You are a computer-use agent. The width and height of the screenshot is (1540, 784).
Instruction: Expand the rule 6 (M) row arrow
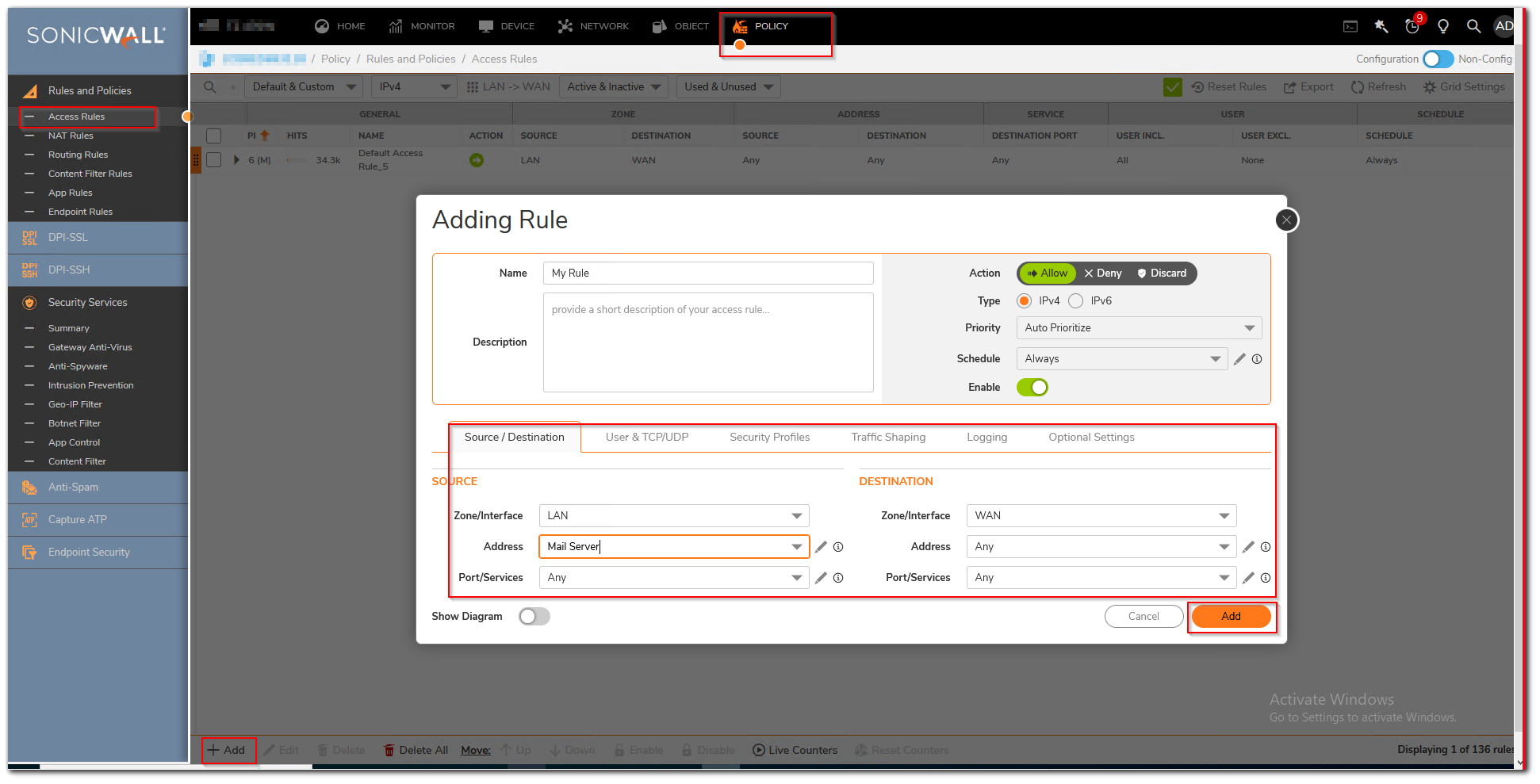236,160
